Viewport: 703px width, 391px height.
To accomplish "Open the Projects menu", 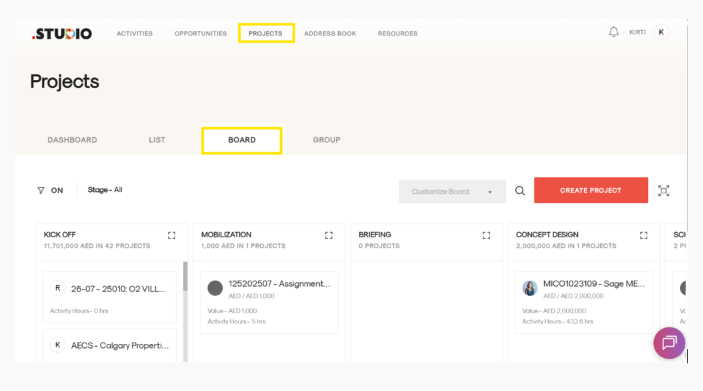I will 265,34.
